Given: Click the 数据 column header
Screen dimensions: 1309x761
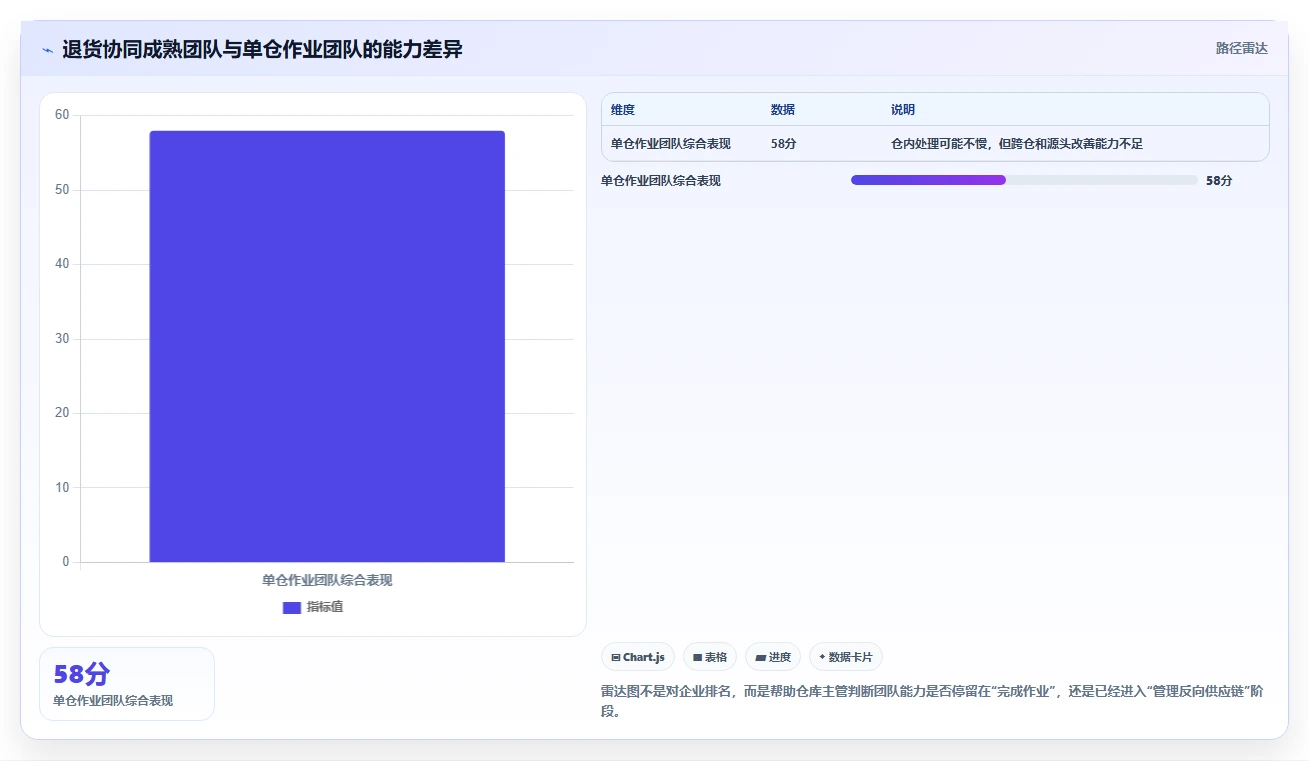Looking at the screenshot, I should (x=783, y=110).
